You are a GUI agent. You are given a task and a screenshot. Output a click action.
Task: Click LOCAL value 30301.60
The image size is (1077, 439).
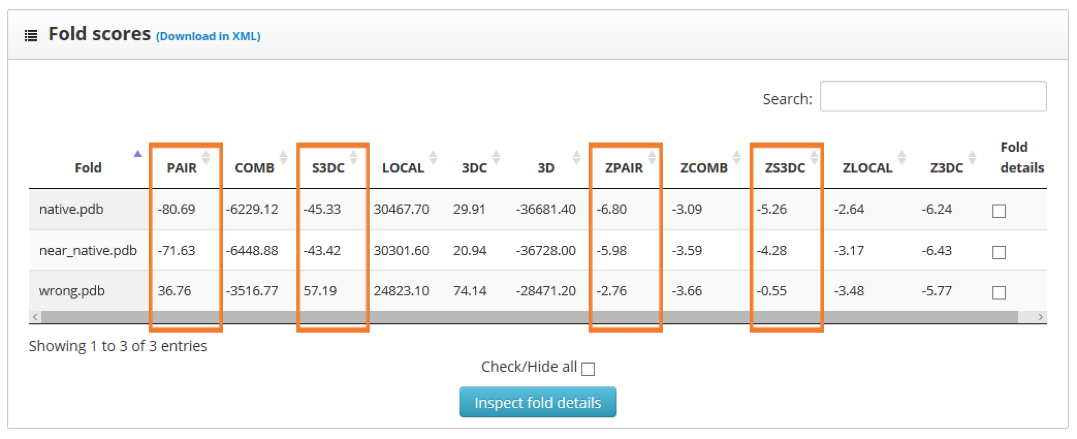(x=402, y=251)
